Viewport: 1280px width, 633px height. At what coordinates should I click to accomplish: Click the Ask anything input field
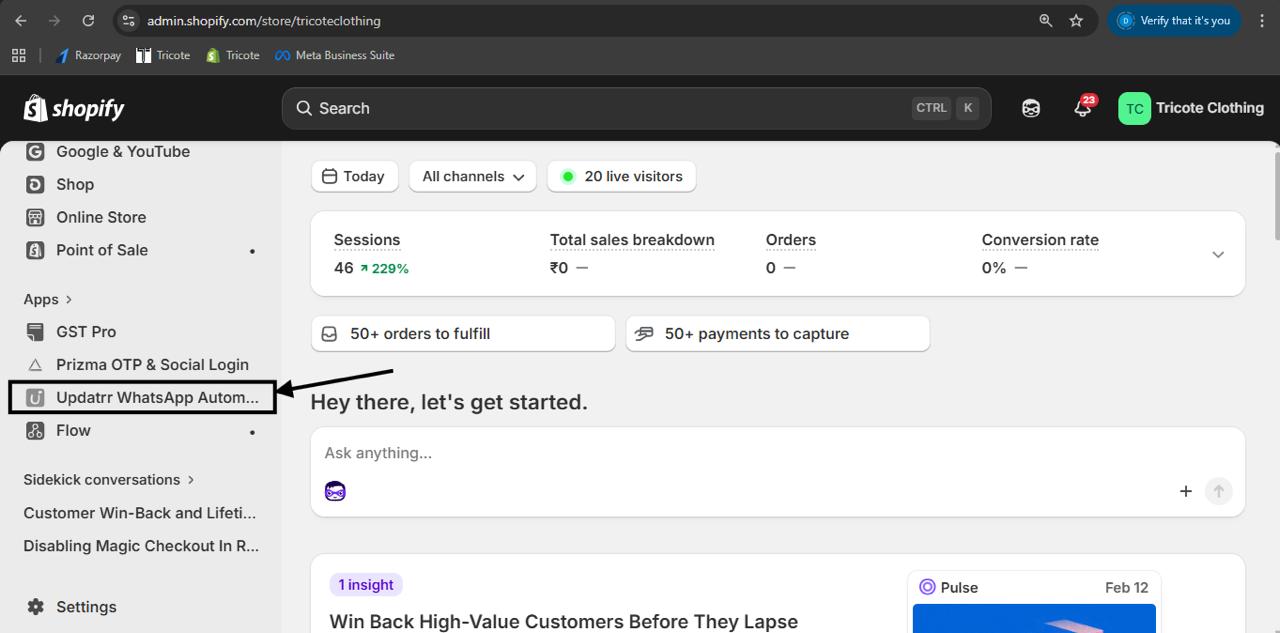point(700,453)
